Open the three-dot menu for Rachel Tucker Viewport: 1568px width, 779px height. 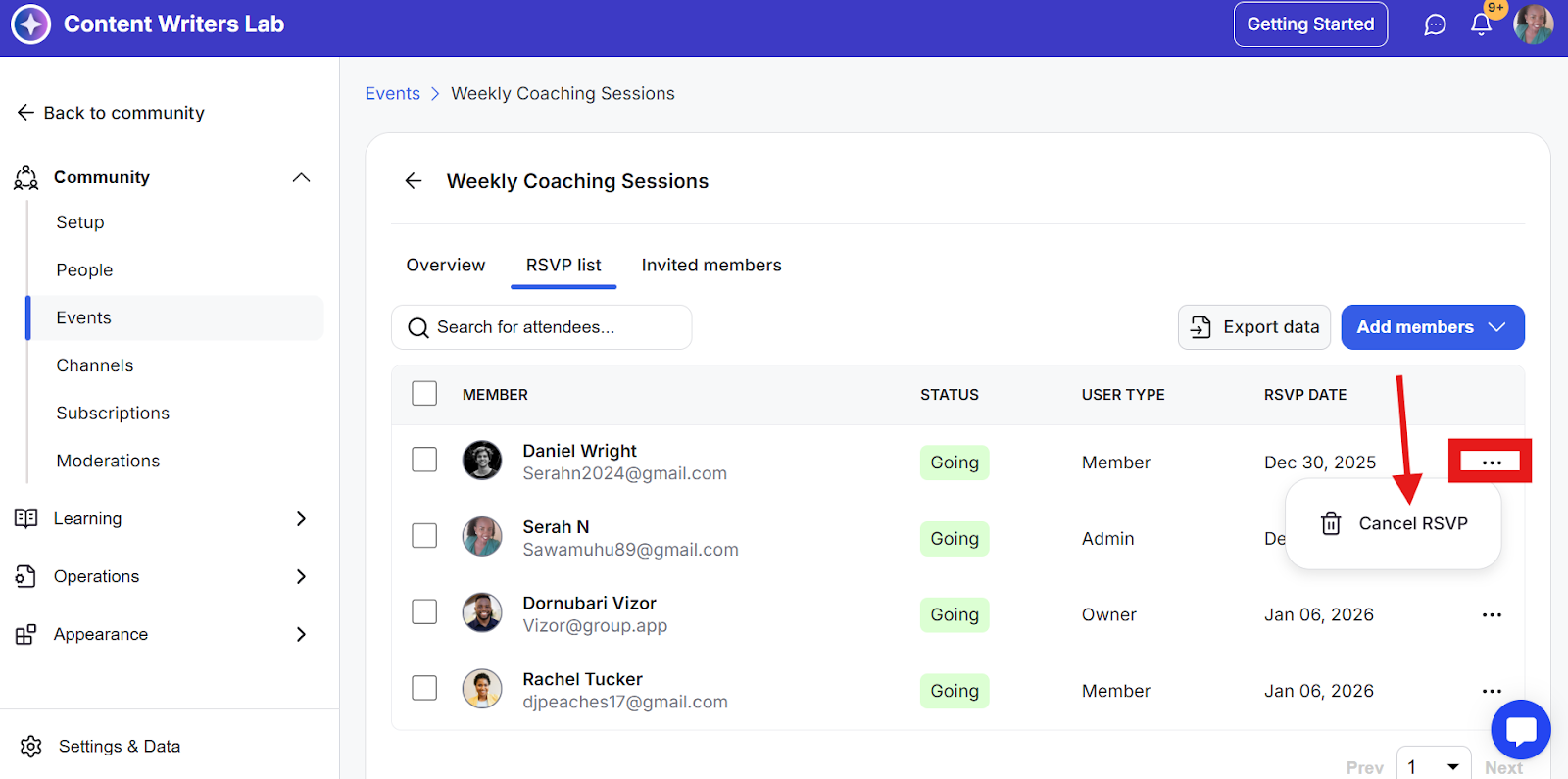[1492, 691]
